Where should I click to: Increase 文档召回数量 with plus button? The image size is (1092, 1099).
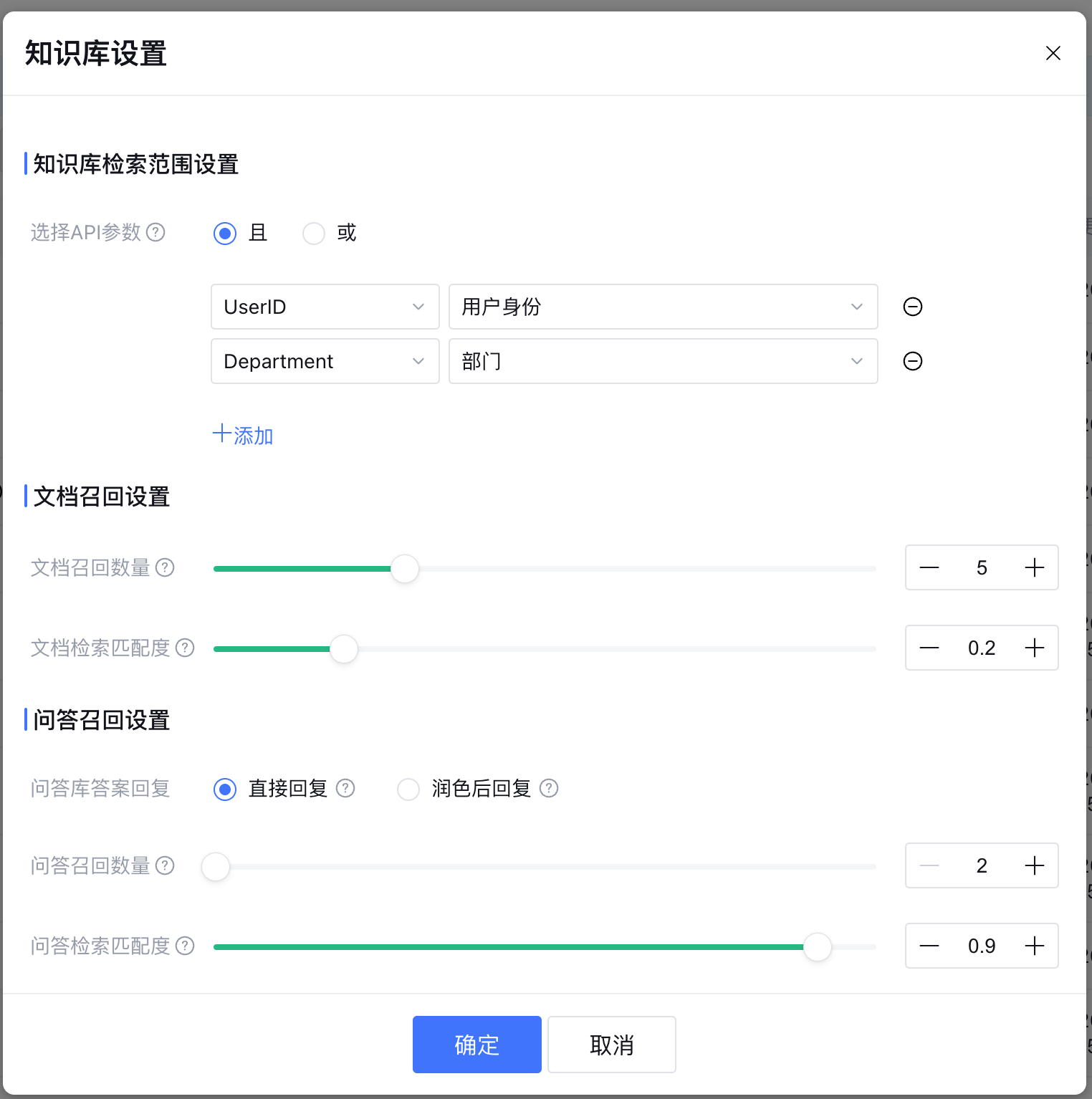tap(1034, 567)
